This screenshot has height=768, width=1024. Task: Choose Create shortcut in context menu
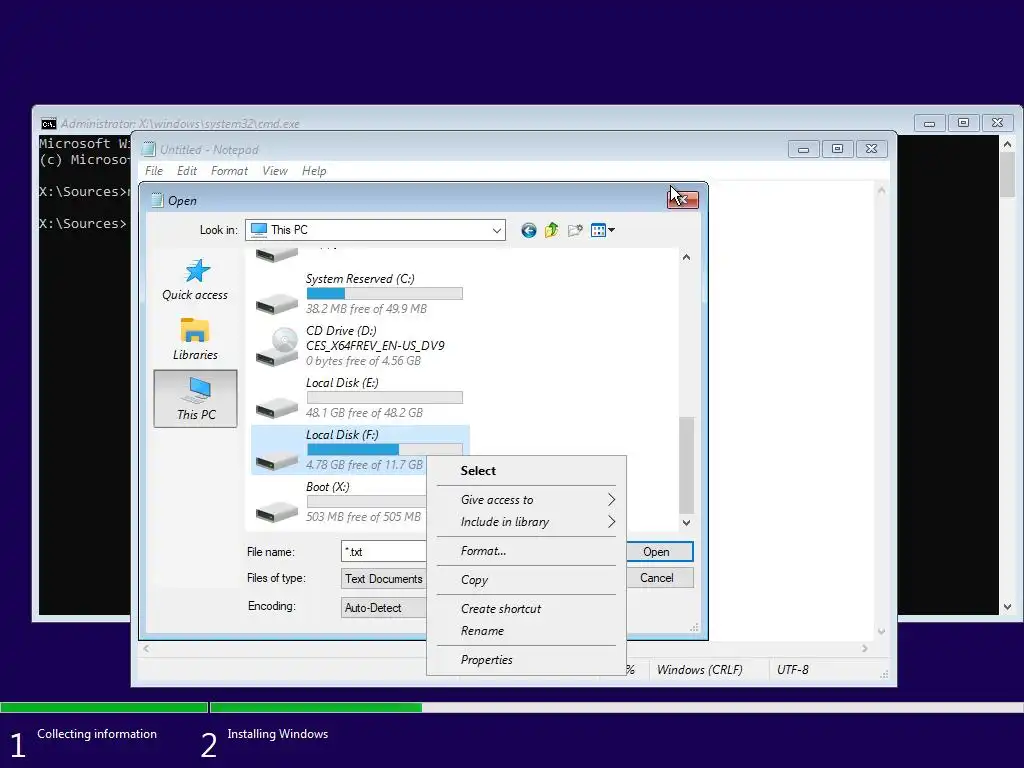526,609
